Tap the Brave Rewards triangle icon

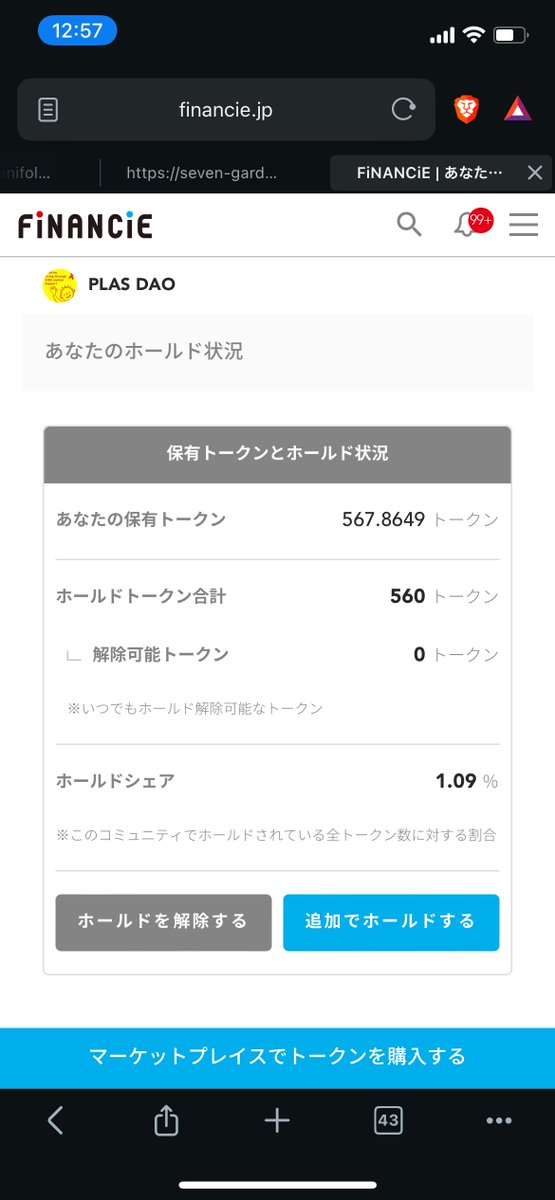517,109
